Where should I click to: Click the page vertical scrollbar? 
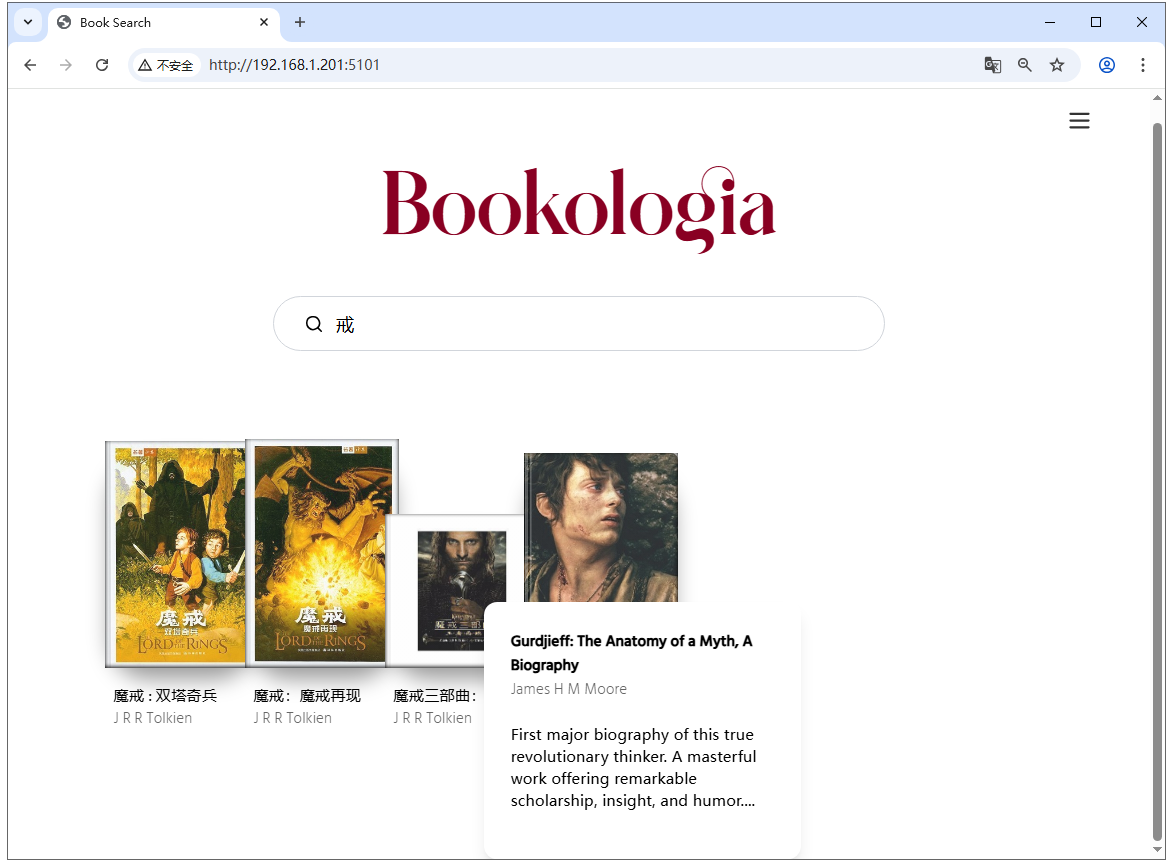(1158, 482)
